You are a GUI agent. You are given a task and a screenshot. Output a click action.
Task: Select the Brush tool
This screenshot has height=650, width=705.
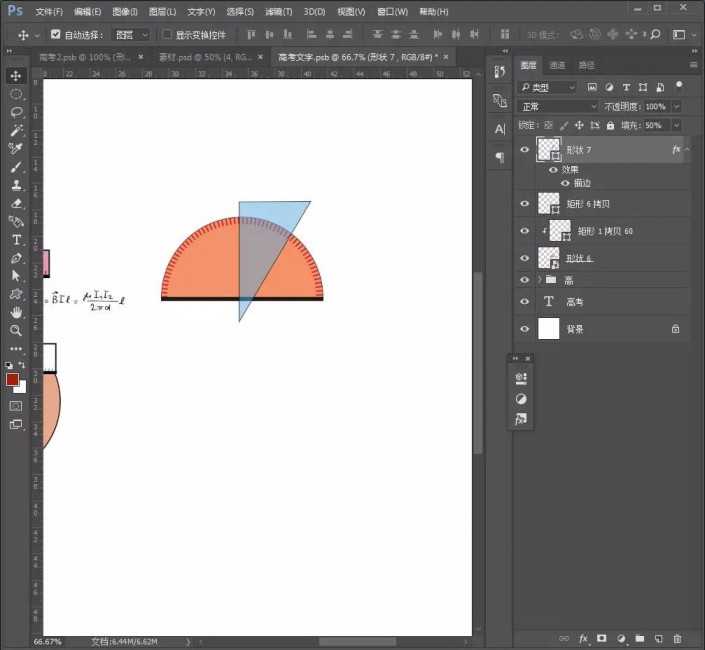coord(16,167)
